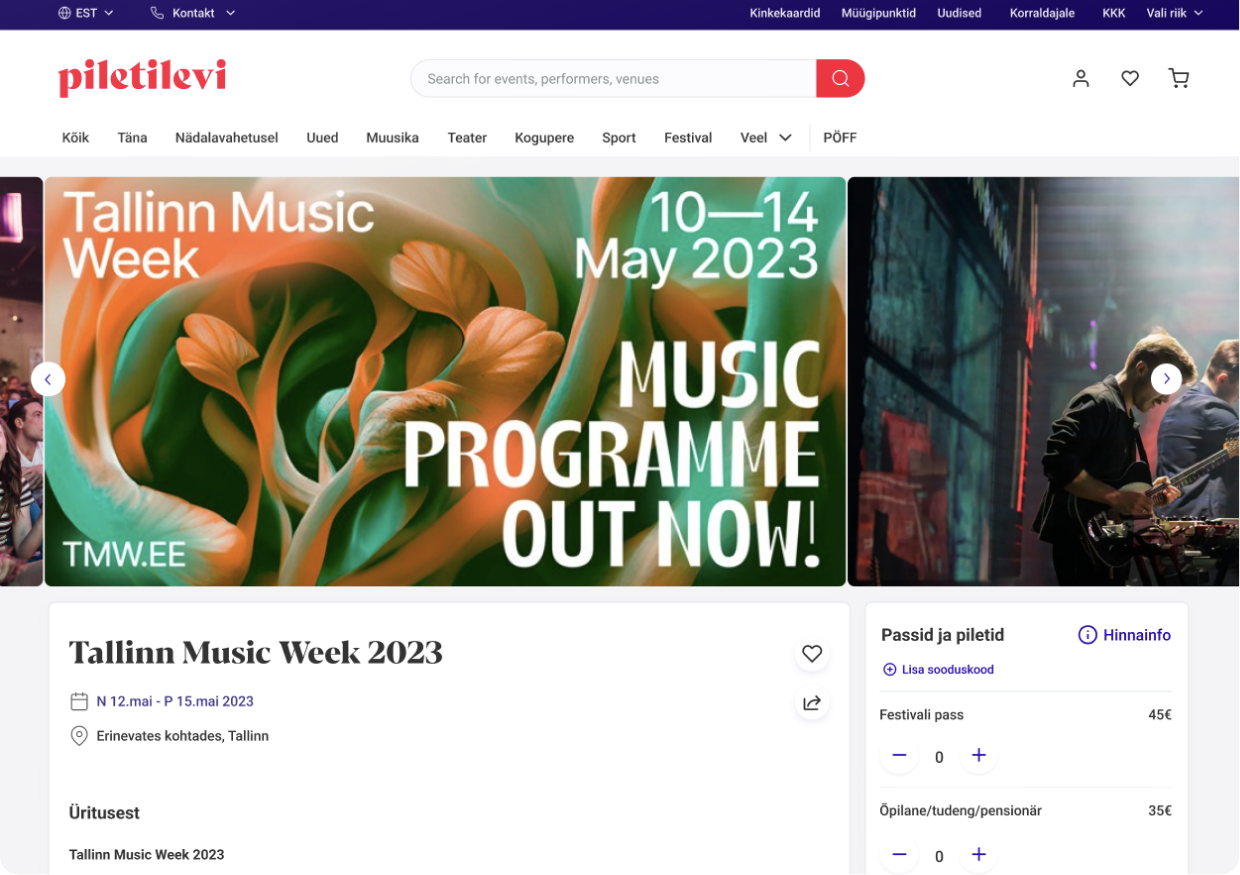Click the globe language icon

click(x=64, y=13)
